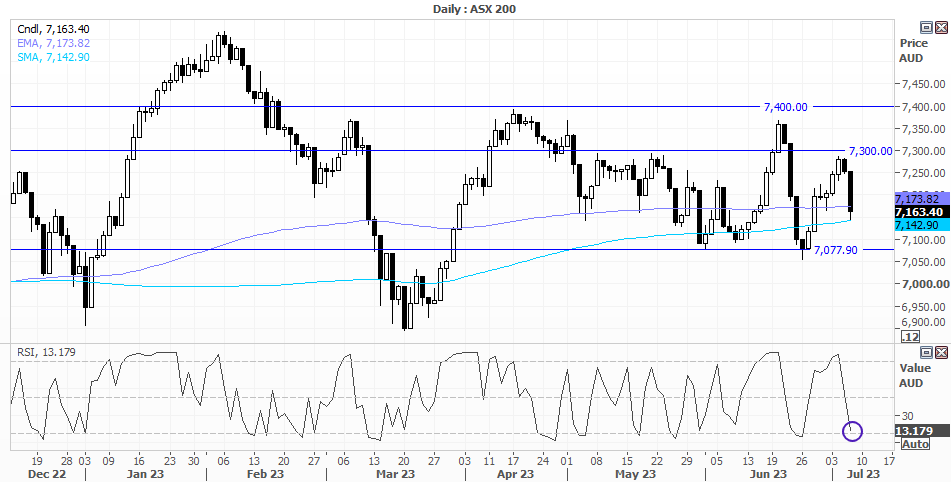The height and width of the screenshot is (482, 951).
Task: Select the Cndl, 7,163.40 legend entry
Action: pyautogui.click(x=54, y=29)
